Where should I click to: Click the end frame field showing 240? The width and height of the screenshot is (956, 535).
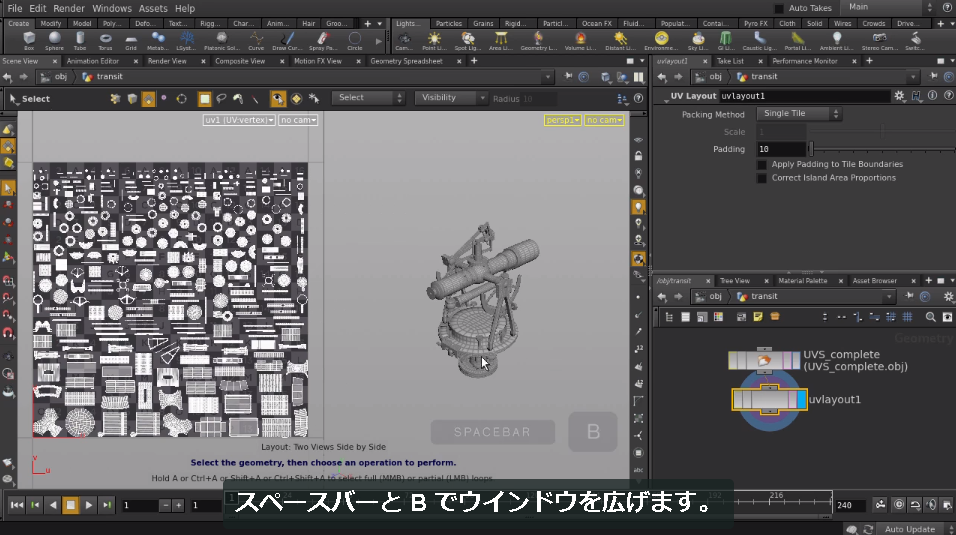[849, 505]
